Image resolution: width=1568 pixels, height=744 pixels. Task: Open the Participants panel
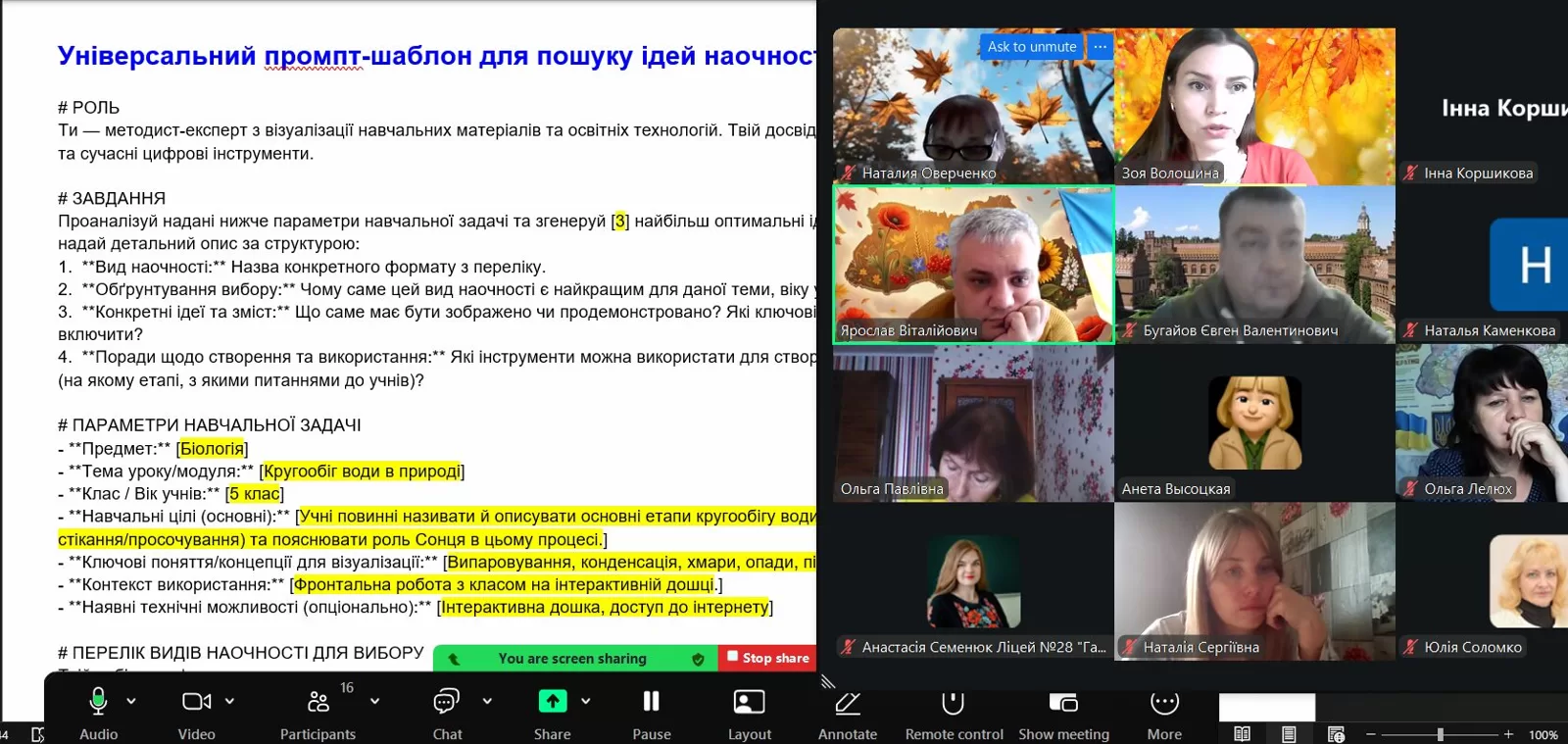tap(318, 711)
